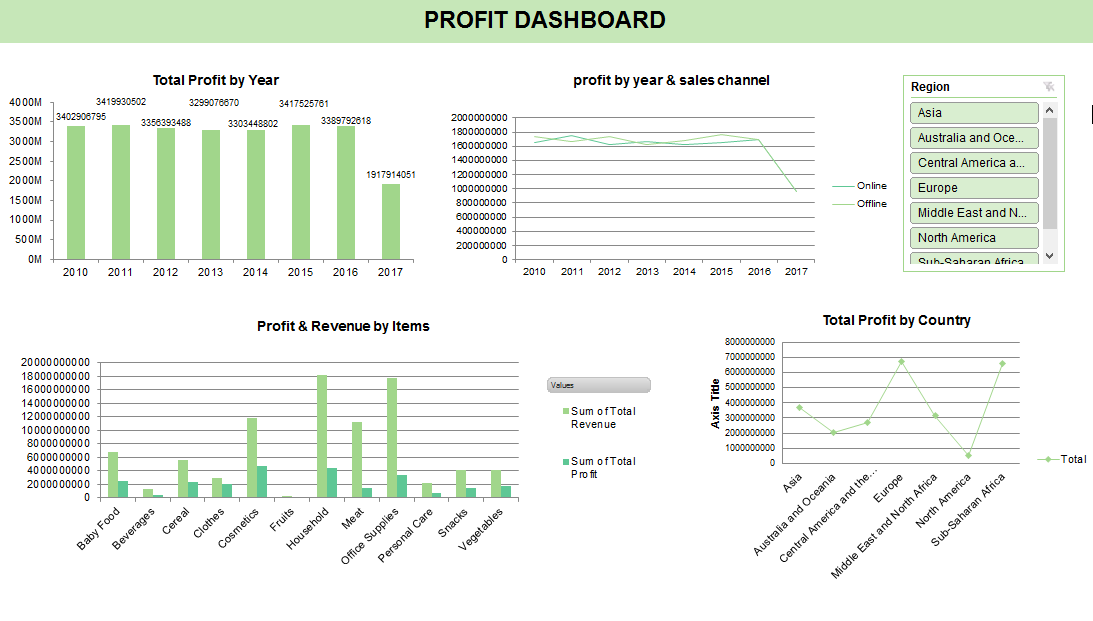
Task: Toggle Asia in the Region slicer
Action: coord(974,112)
